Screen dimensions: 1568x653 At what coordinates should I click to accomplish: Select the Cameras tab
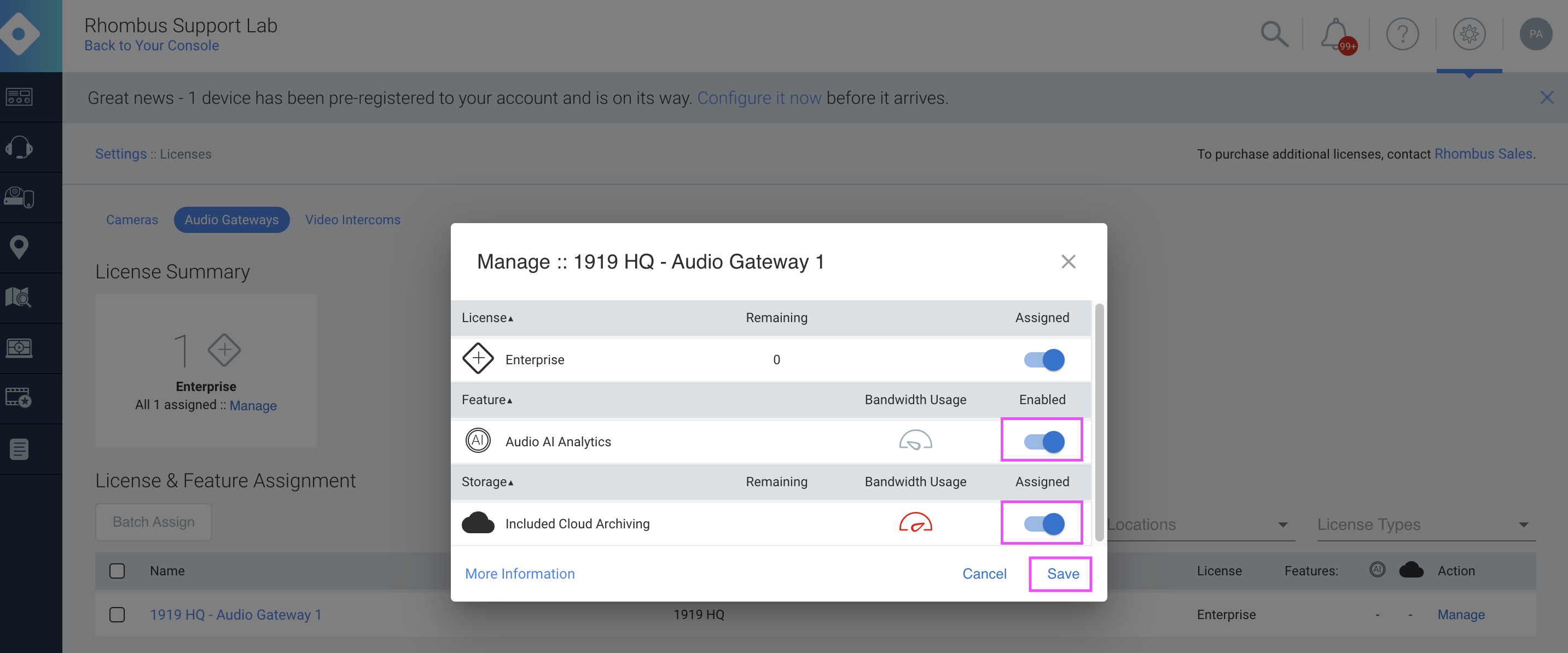coord(131,220)
